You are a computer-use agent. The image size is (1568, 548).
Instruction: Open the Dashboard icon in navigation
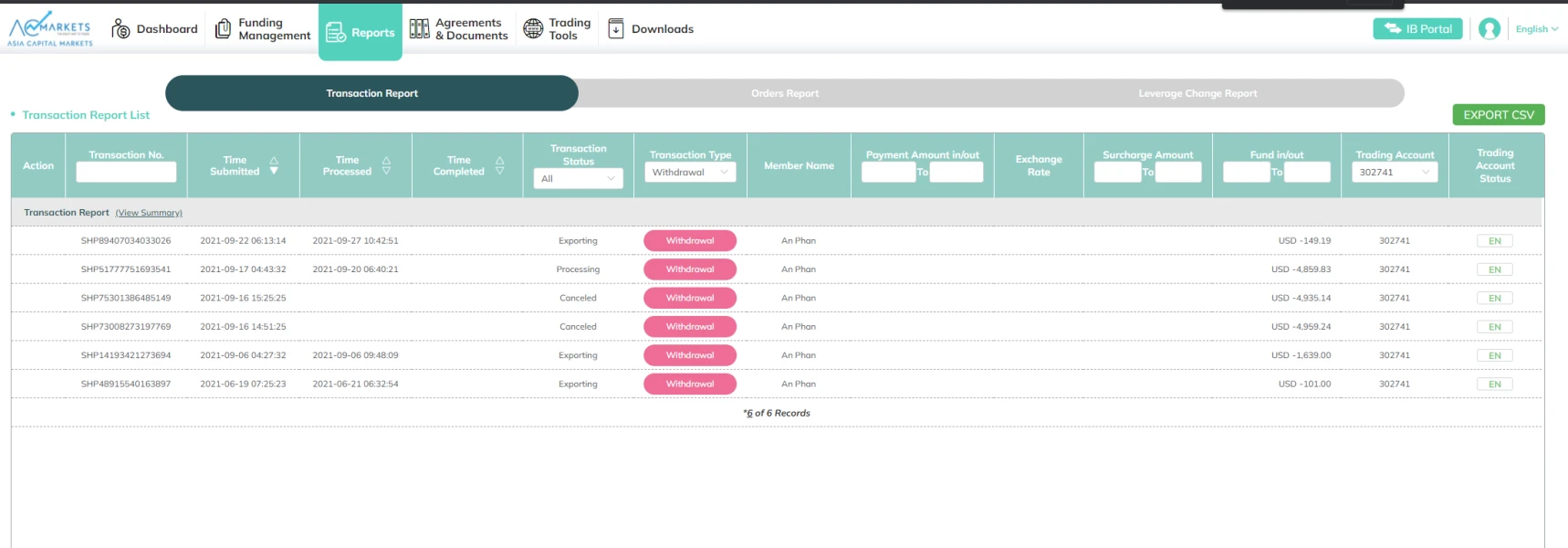[120, 29]
